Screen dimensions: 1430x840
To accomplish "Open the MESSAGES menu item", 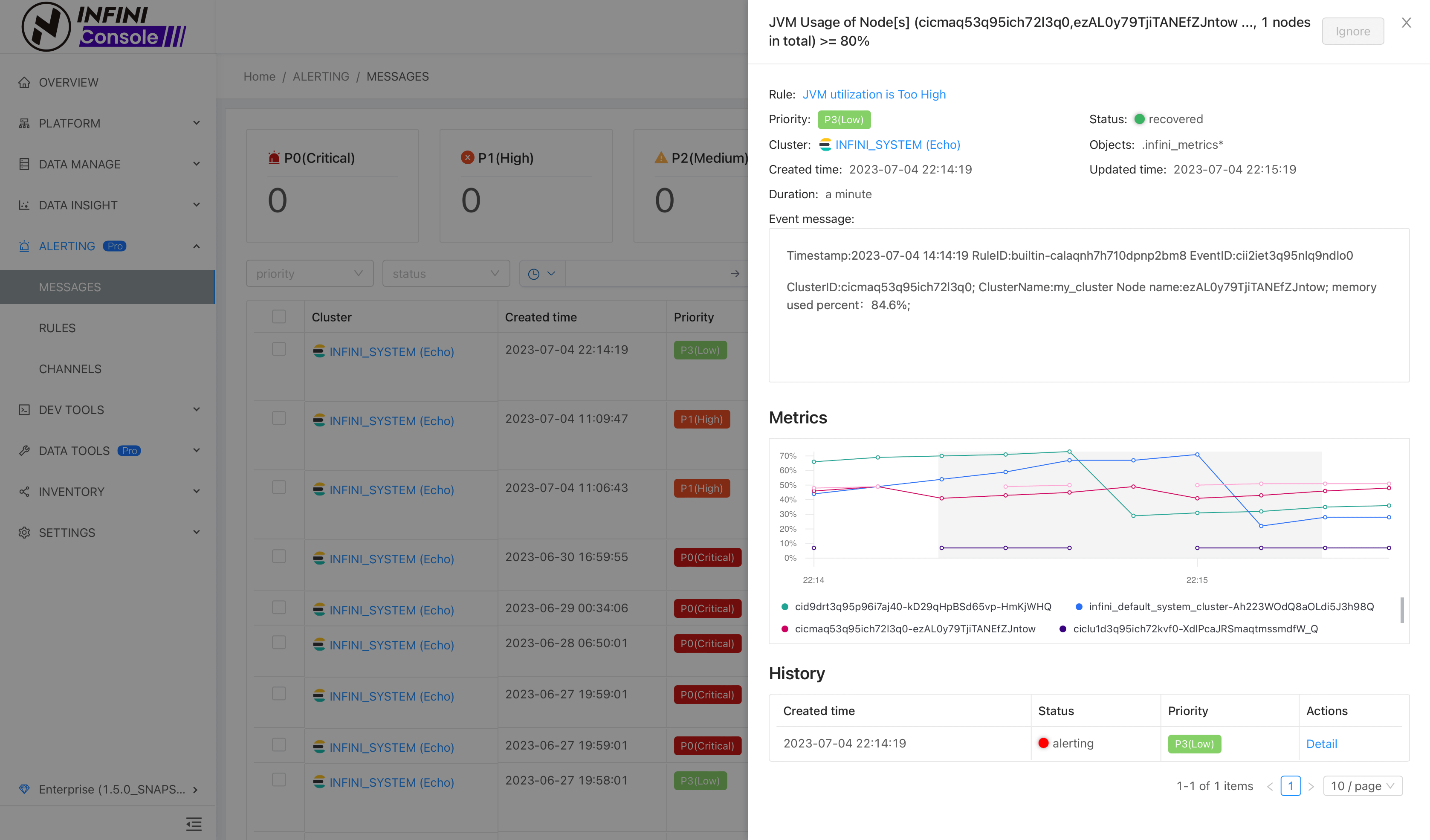I will click(x=107, y=287).
